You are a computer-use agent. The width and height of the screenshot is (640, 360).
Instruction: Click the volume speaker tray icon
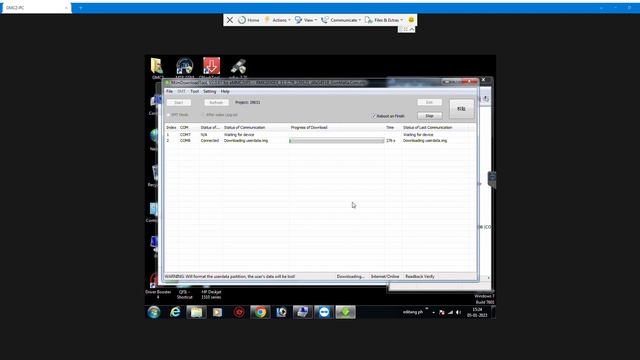[458, 312]
